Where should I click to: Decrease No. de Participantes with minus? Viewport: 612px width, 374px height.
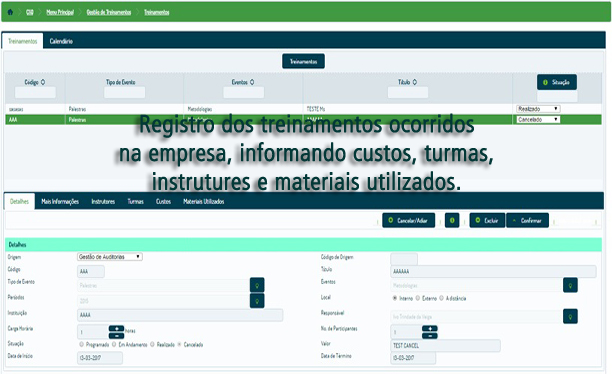(430, 336)
